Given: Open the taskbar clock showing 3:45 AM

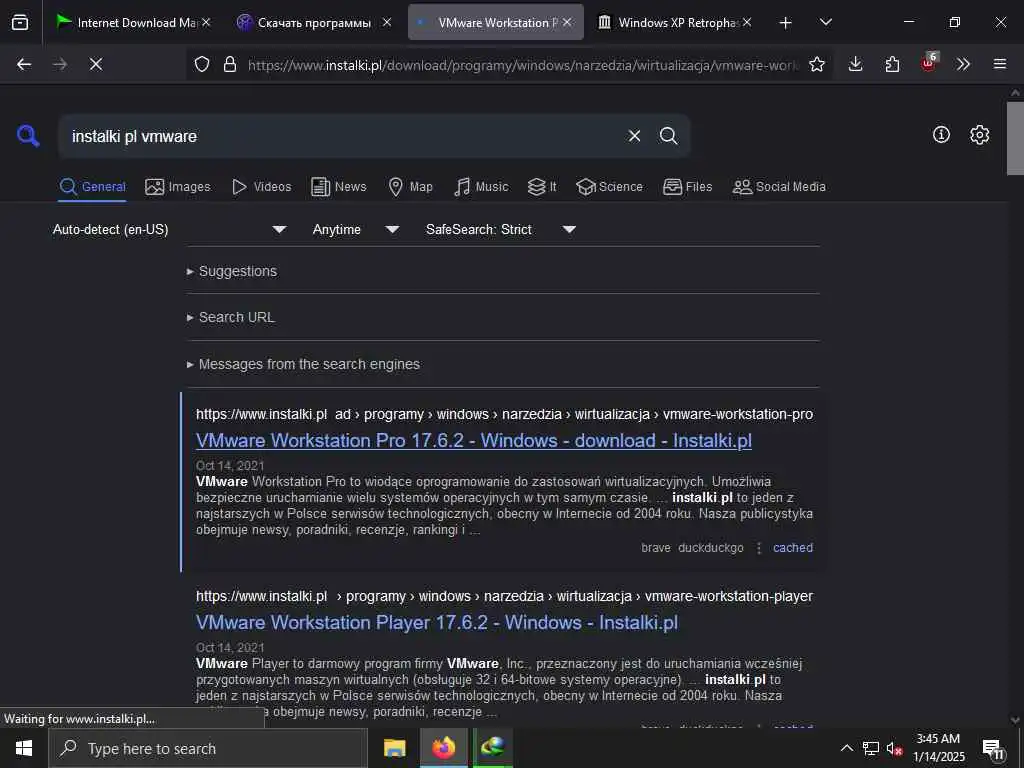Looking at the screenshot, I should [938, 748].
